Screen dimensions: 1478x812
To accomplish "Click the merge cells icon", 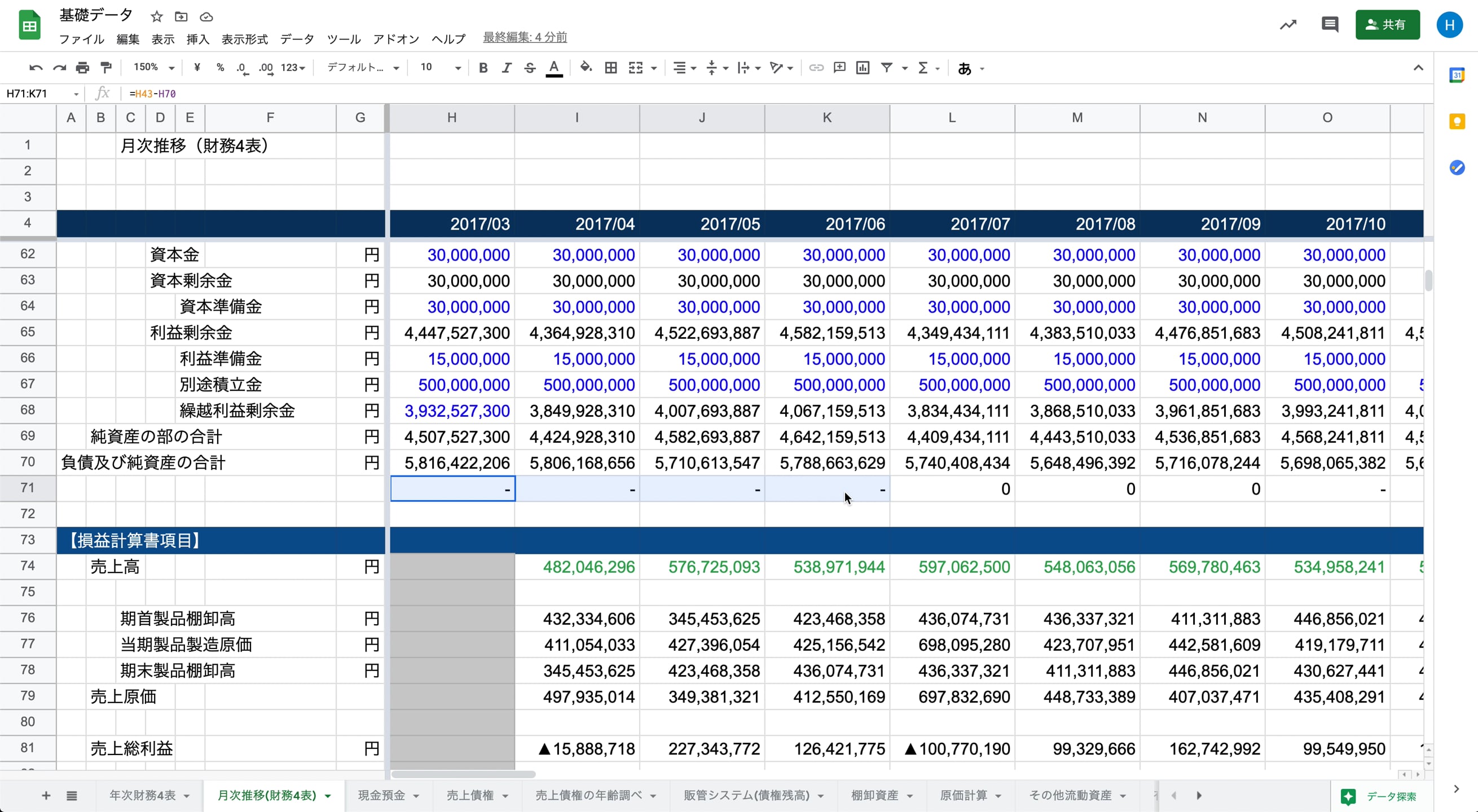I will (x=636, y=68).
